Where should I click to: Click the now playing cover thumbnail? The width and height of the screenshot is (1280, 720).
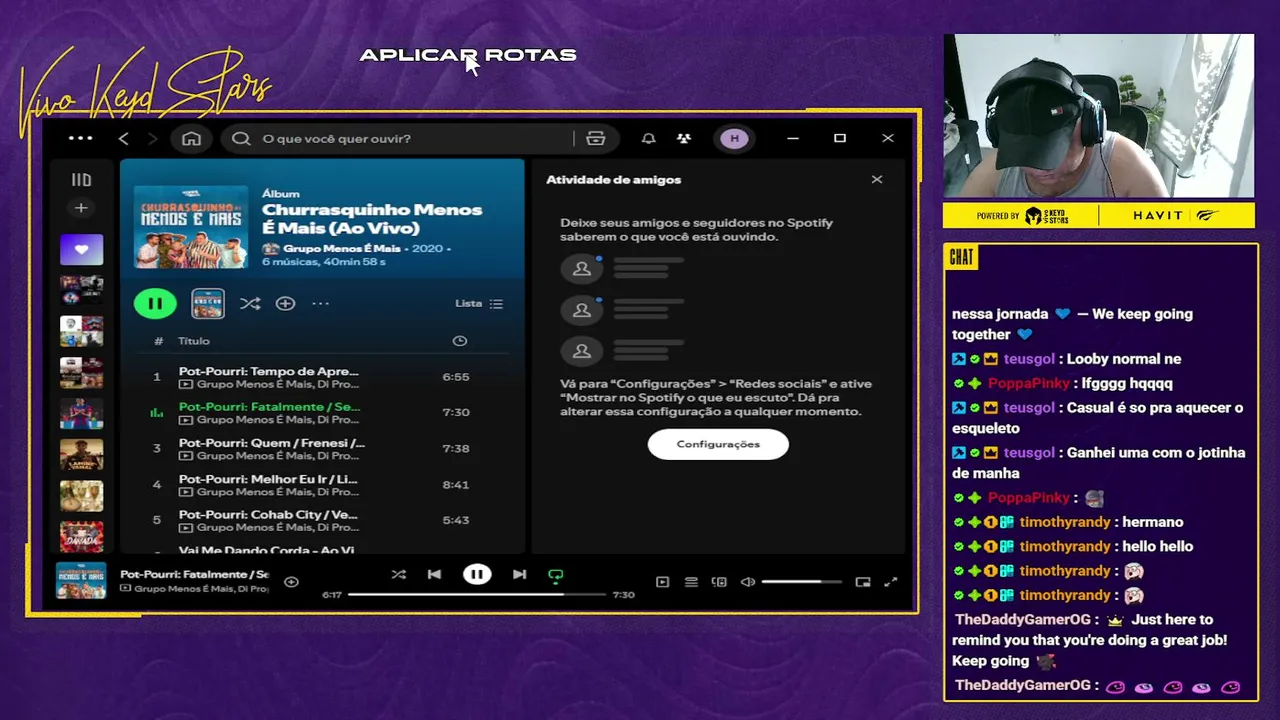coord(81,582)
